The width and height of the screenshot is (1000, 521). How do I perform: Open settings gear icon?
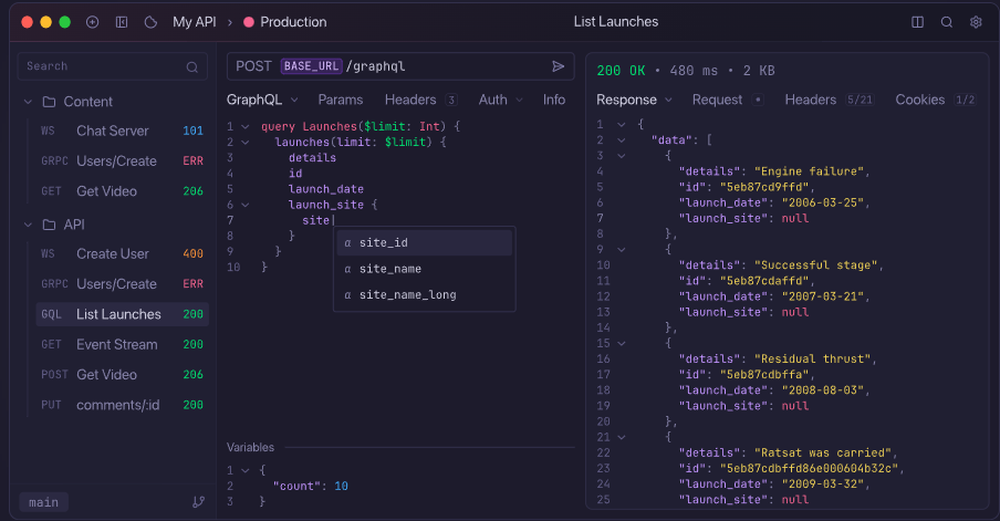coord(975,22)
